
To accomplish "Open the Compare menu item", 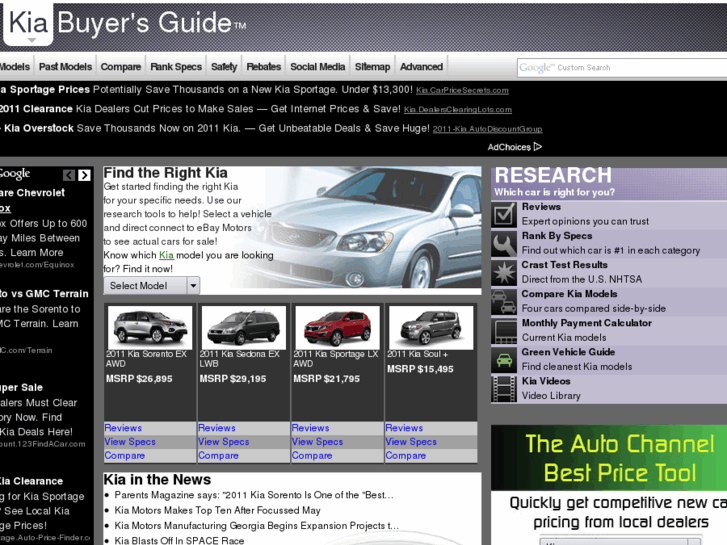I will 121,67.
